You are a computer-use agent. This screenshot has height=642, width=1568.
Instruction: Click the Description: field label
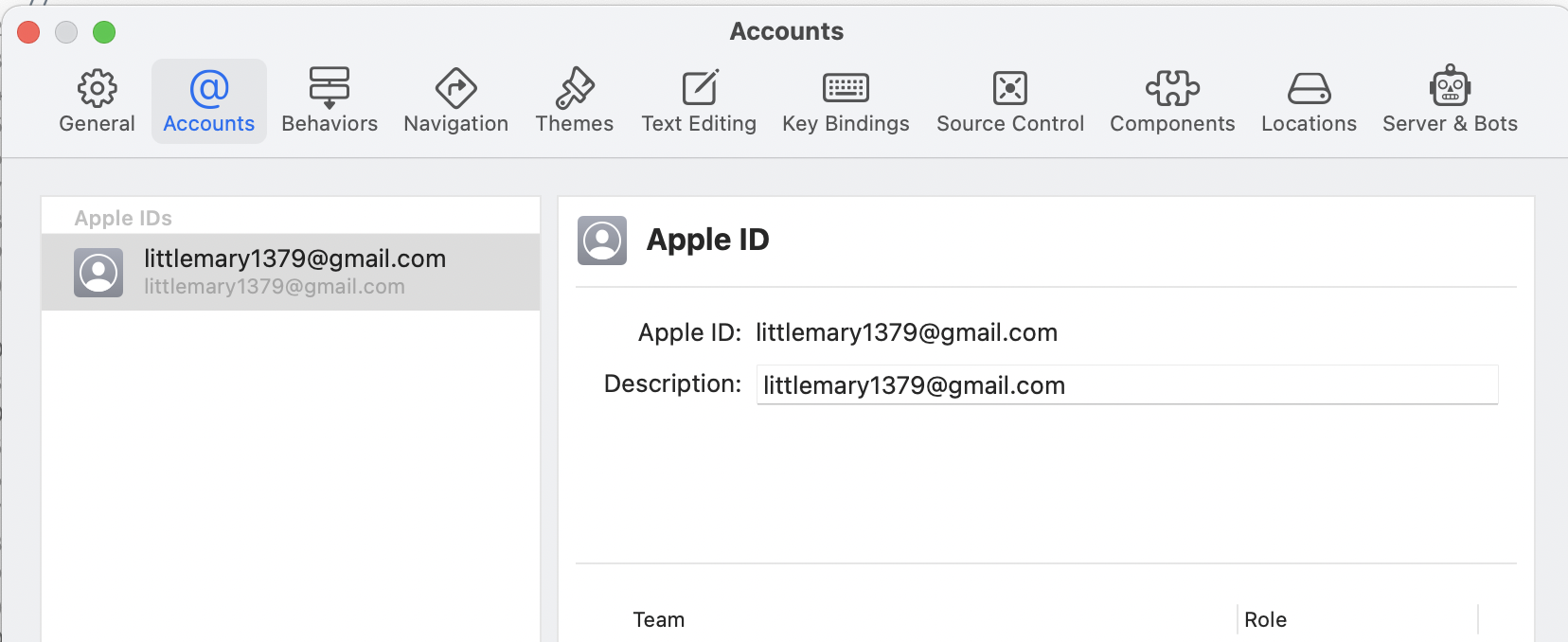point(672,383)
